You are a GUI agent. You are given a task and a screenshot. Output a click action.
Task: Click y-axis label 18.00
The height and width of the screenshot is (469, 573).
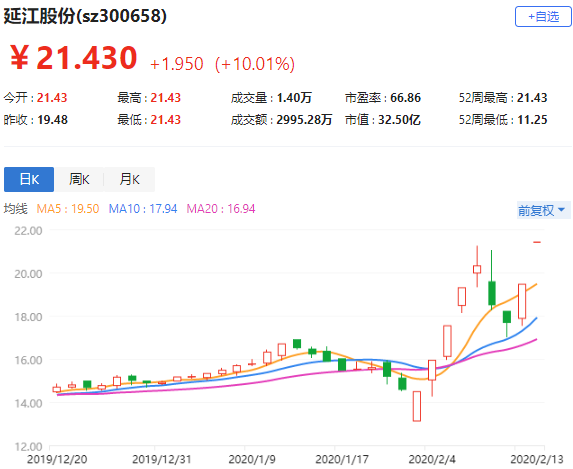28,317
